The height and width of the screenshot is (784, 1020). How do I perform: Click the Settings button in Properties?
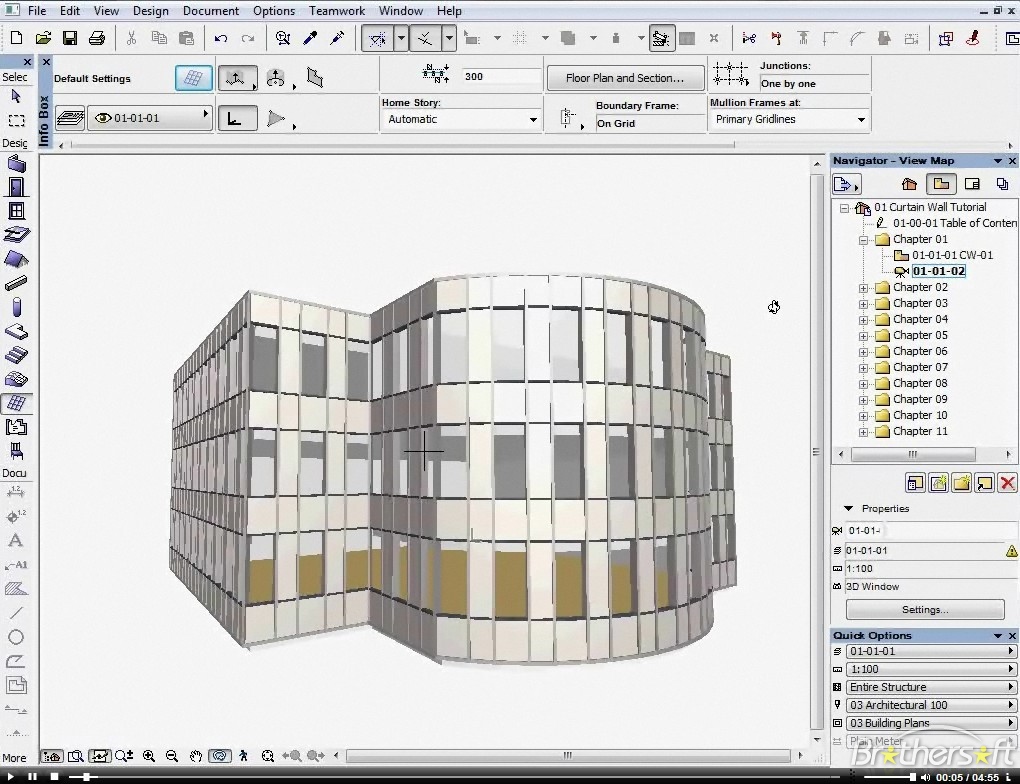click(924, 610)
